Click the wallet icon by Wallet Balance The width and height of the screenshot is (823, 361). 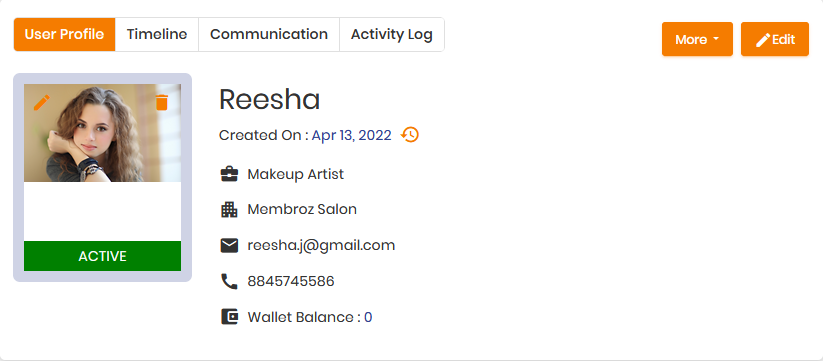pyautogui.click(x=229, y=317)
